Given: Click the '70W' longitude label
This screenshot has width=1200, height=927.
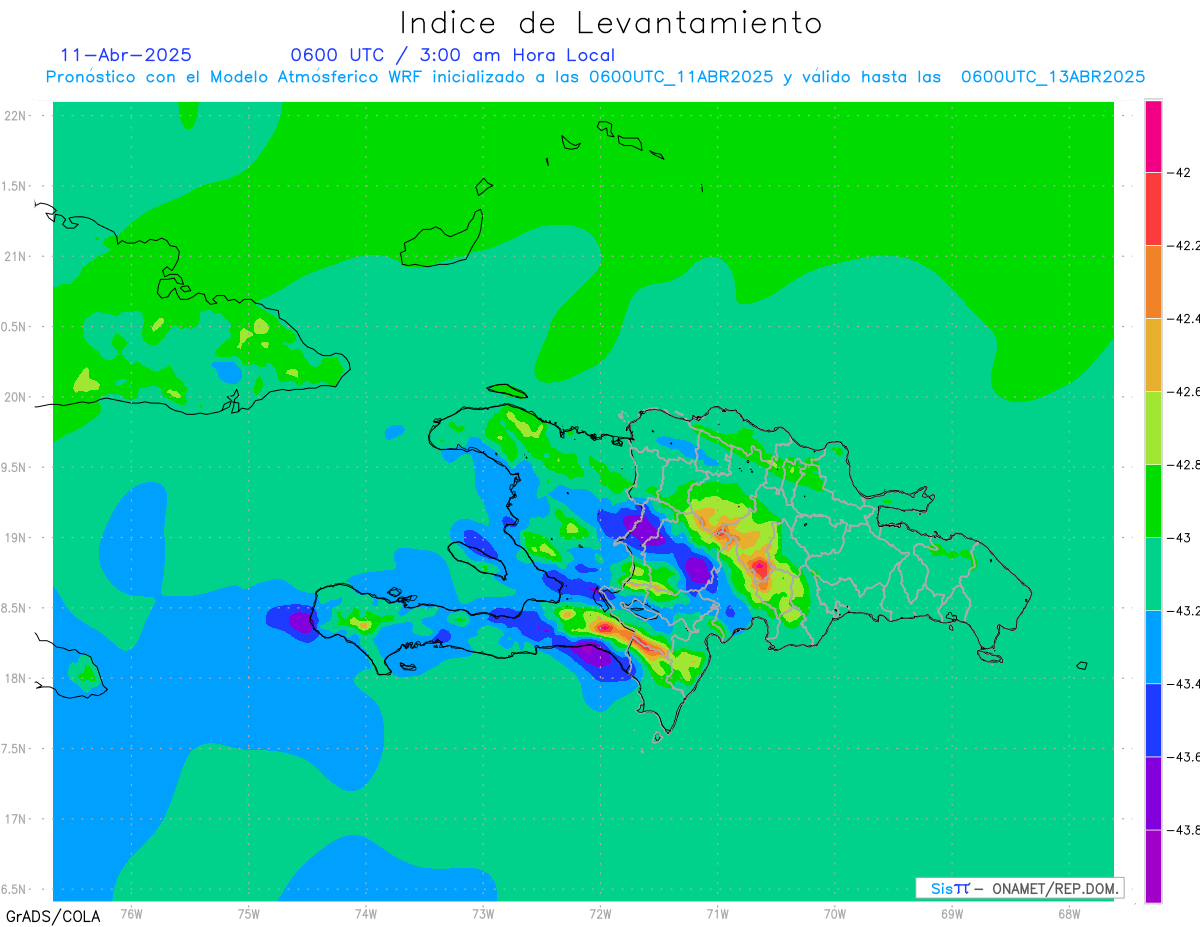Looking at the screenshot, I should (x=835, y=913).
